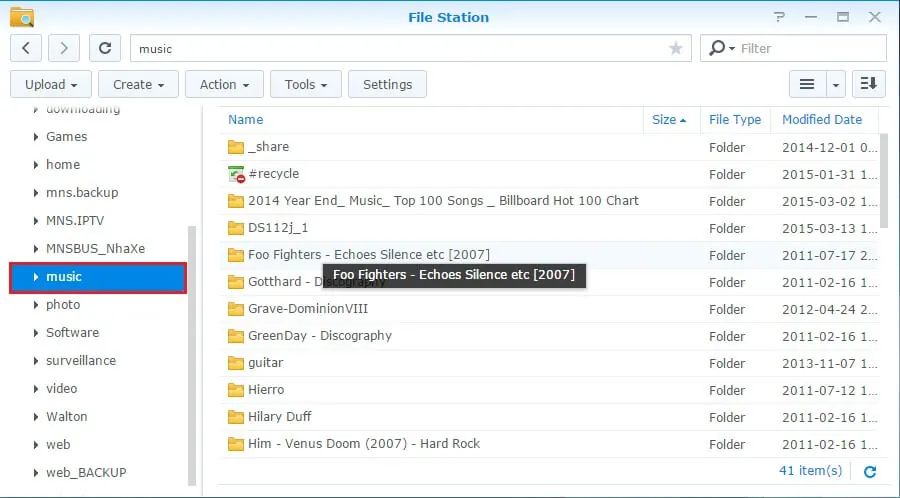Click the File Station help question mark
The image size is (900, 498).
(x=779, y=17)
